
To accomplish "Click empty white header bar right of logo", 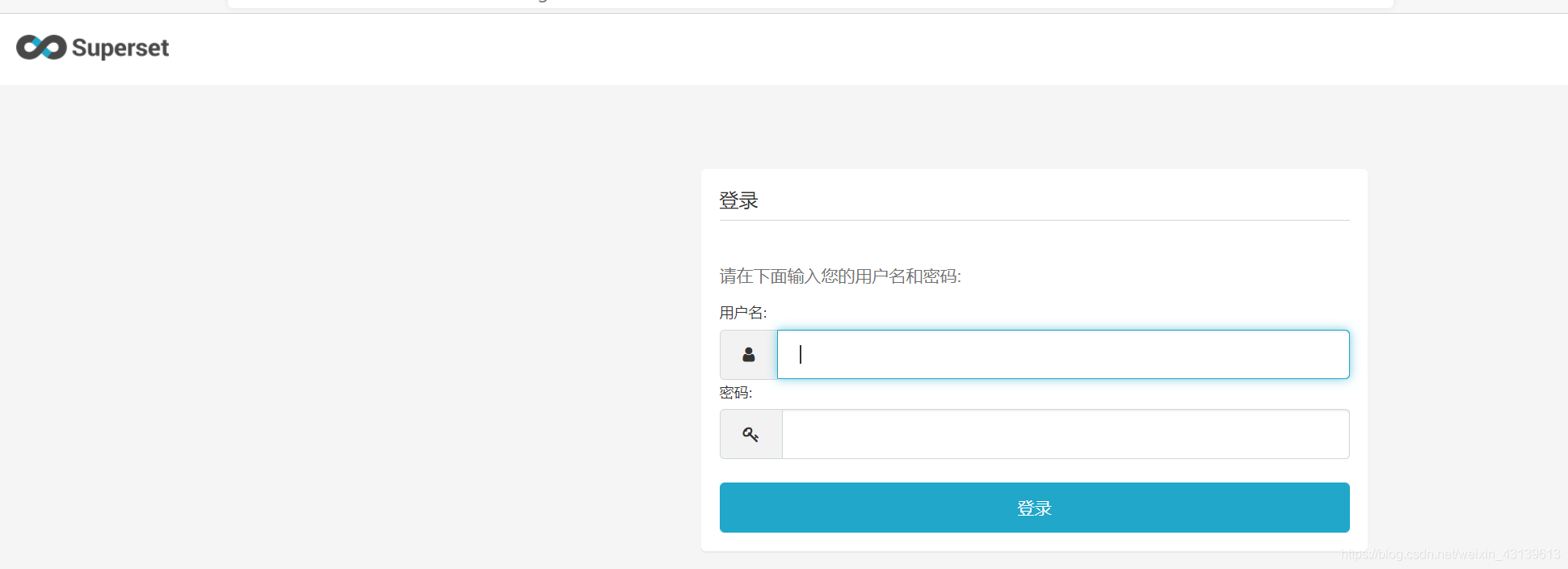I will (x=808, y=48).
